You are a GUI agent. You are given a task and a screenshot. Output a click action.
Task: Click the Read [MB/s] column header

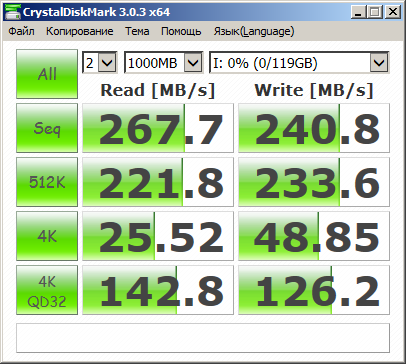pos(158,90)
